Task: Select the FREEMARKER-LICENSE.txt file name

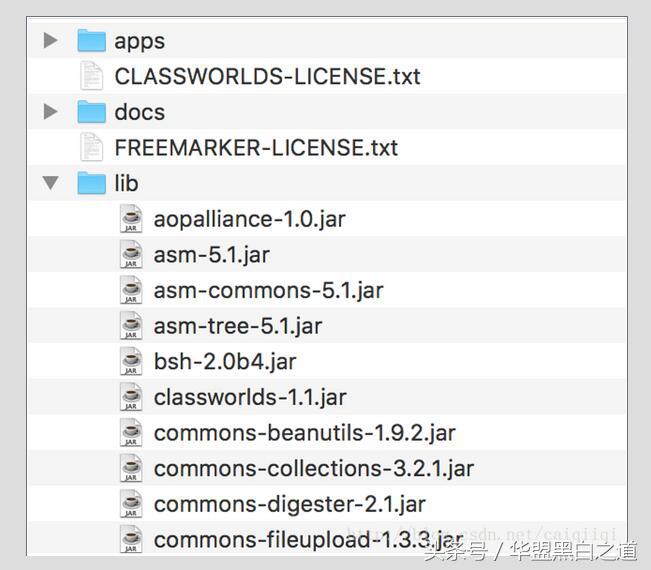Action: pyautogui.click(x=256, y=148)
